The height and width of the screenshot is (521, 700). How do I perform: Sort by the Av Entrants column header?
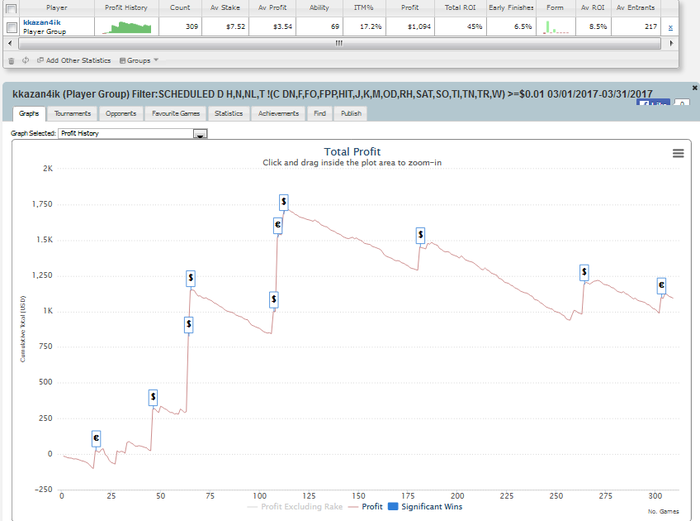click(x=636, y=8)
